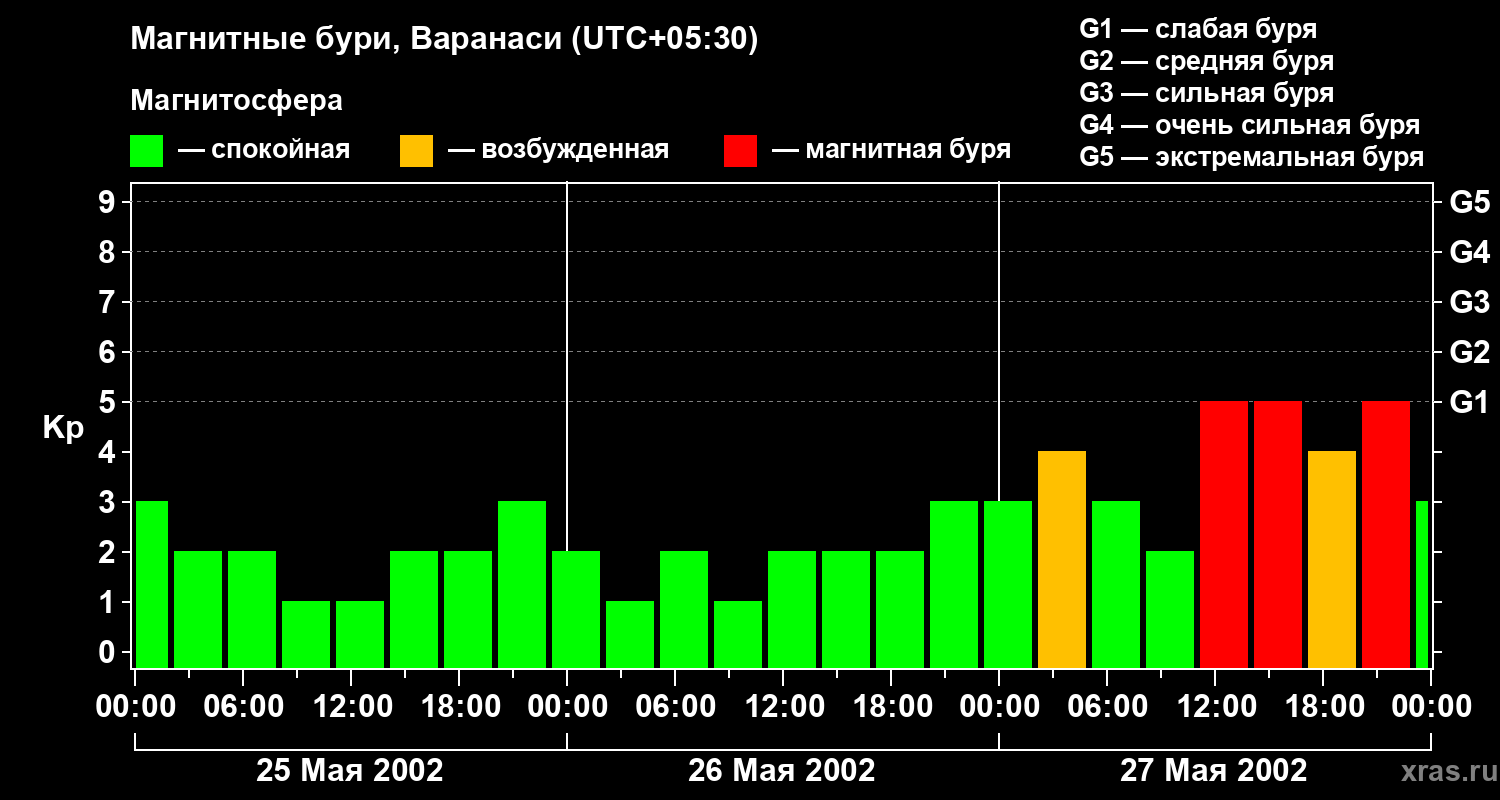The image size is (1500, 800).
Task: Click the '18:00' time label above 27 May
Action: [1323, 707]
